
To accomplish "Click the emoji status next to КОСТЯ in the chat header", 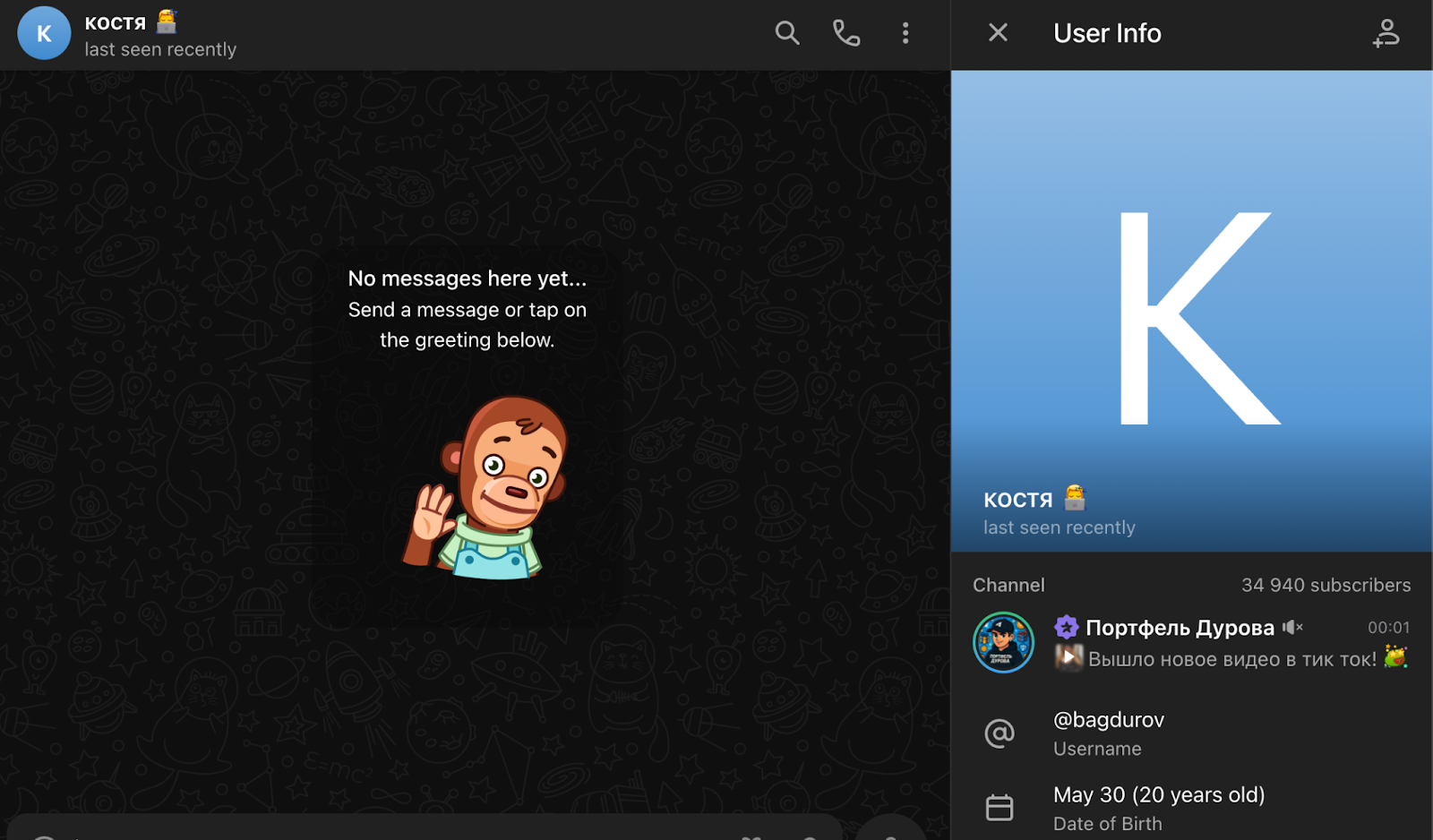I will point(167,21).
